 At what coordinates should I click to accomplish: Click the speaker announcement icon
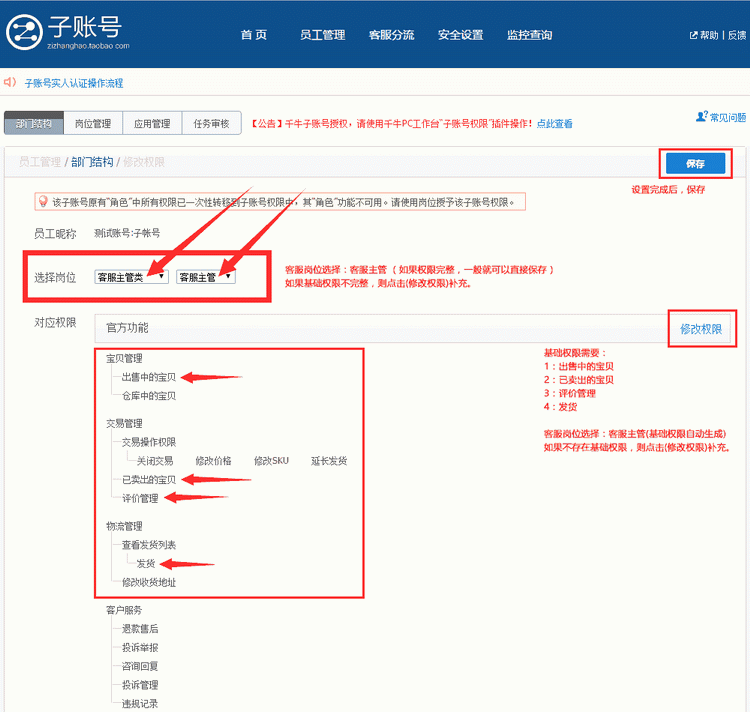pos(10,82)
